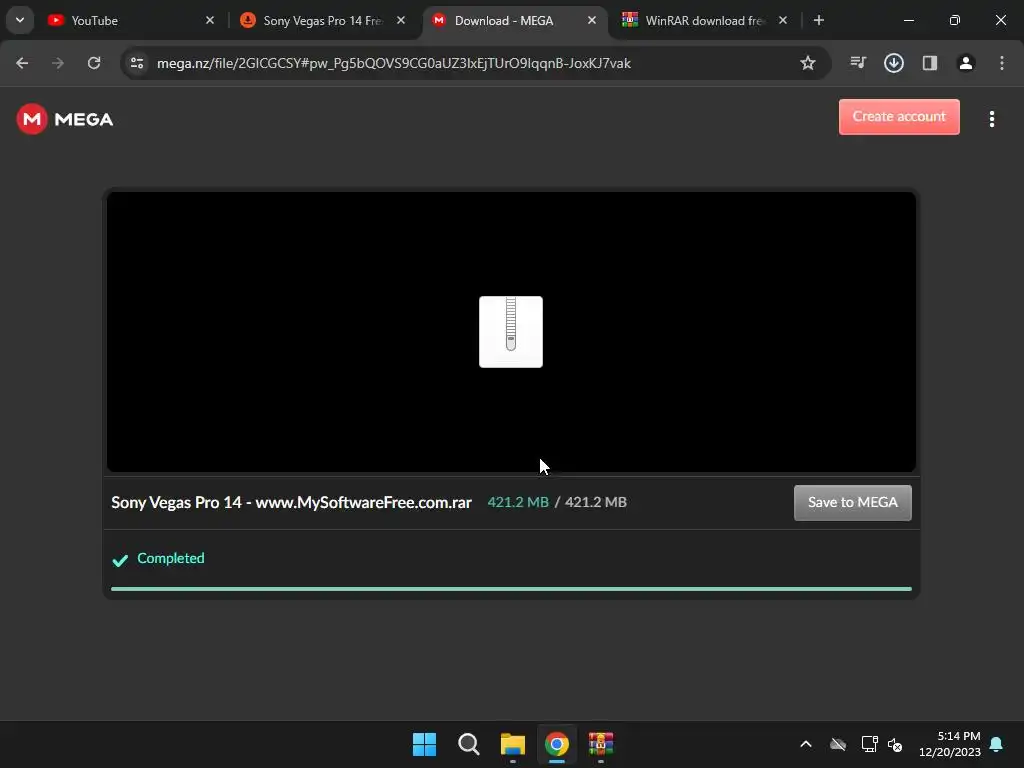The width and height of the screenshot is (1024, 768).
Task: Open File Explorer from taskbar
Action: coord(513,744)
